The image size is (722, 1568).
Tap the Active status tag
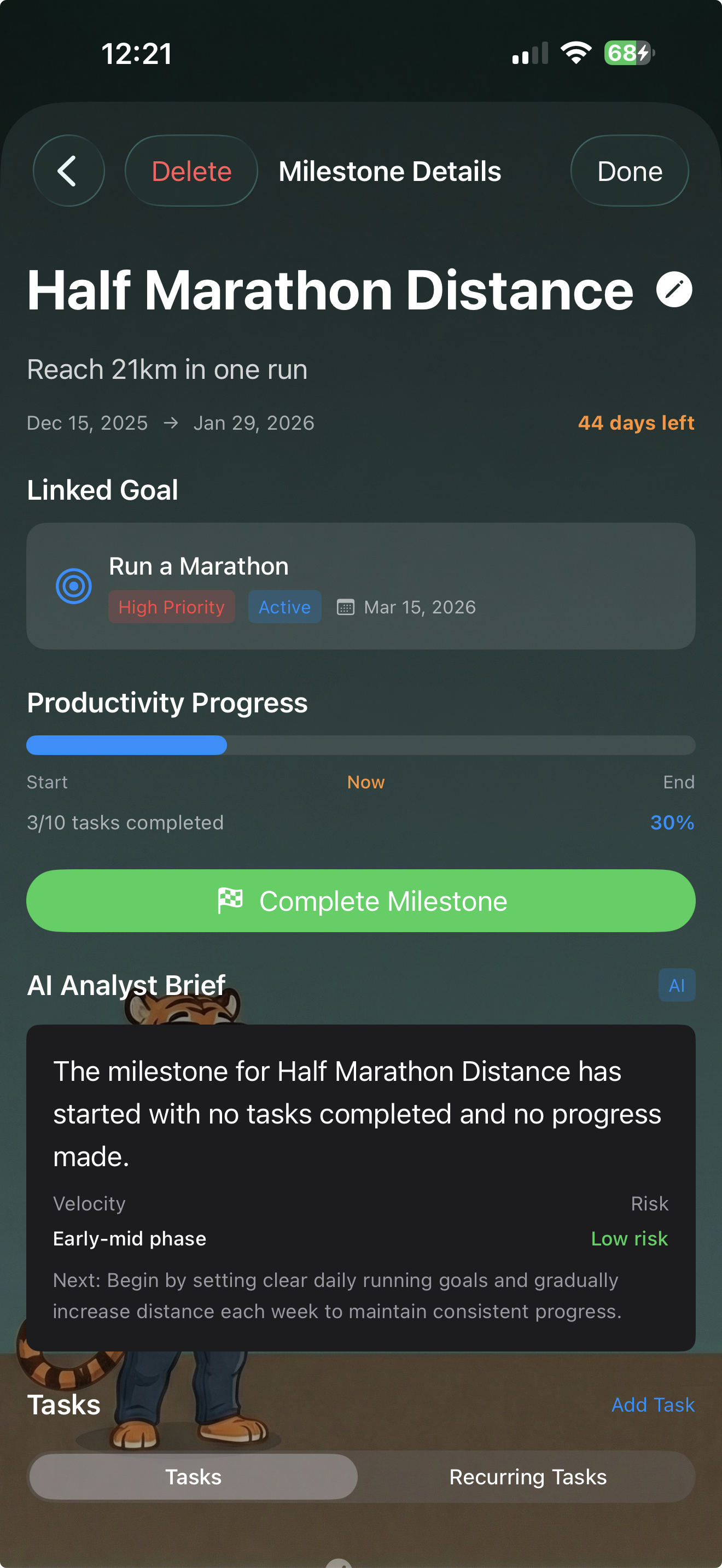tap(284, 607)
